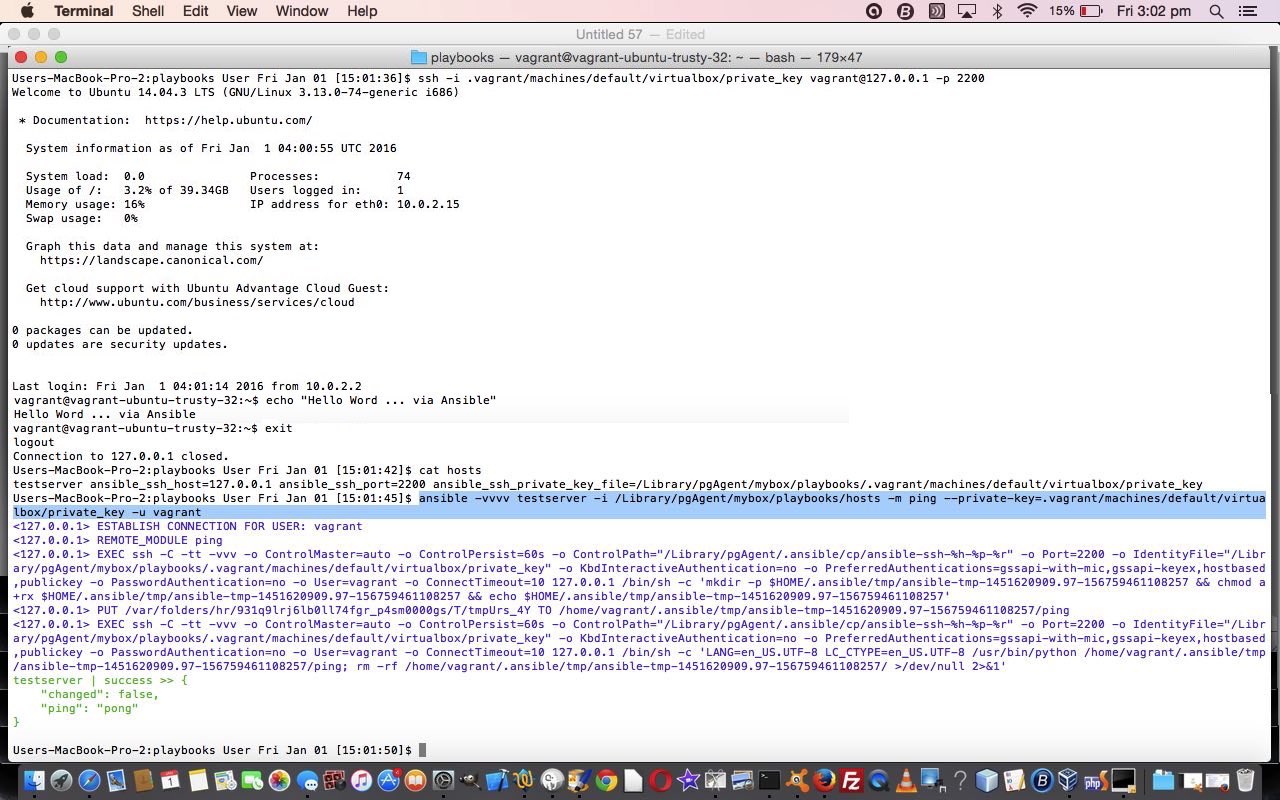
Task: Launch Google Chrome from the Dock
Action: (606, 780)
